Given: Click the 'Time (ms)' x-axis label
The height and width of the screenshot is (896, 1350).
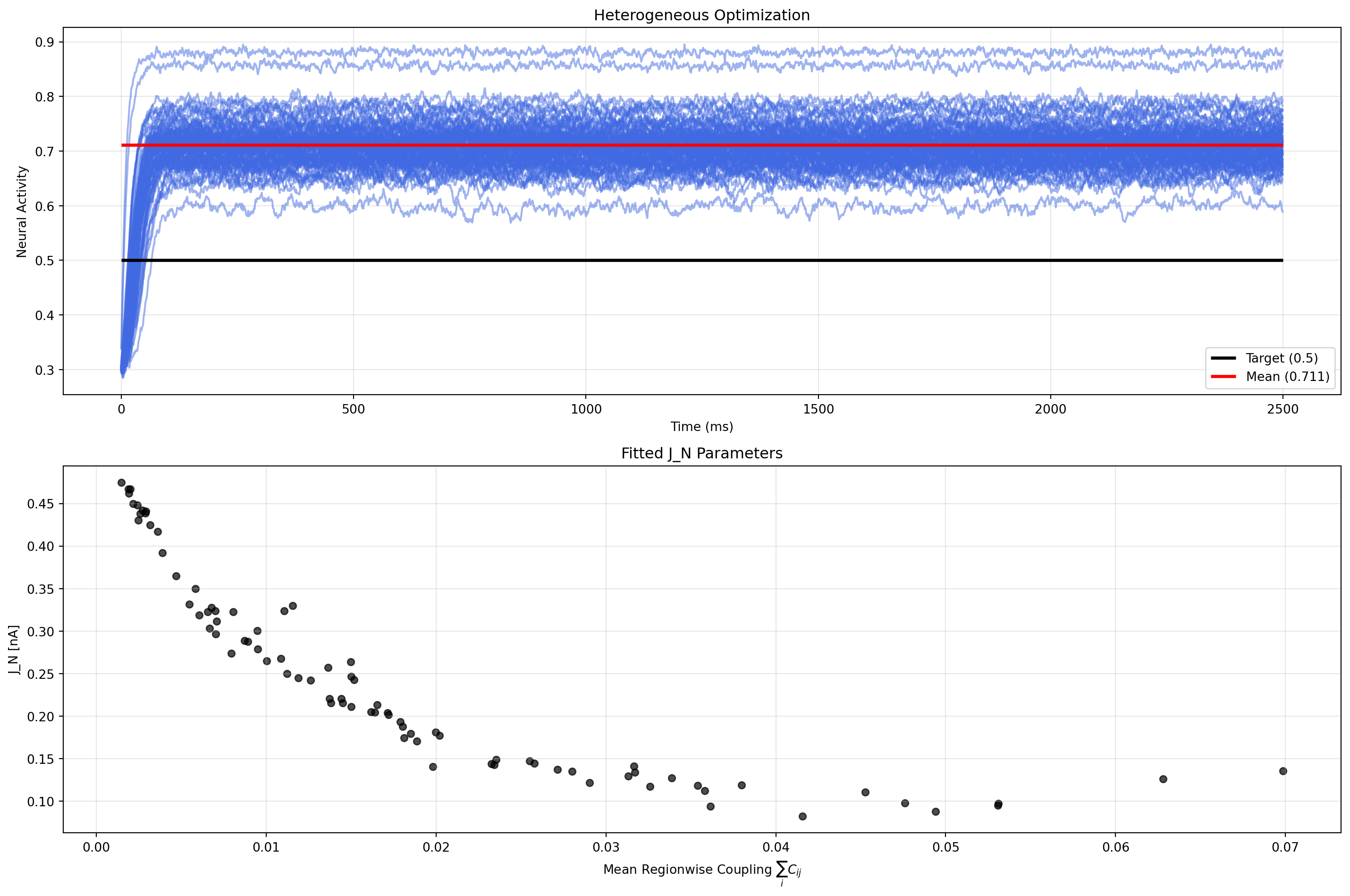Looking at the screenshot, I should [x=701, y=426].
